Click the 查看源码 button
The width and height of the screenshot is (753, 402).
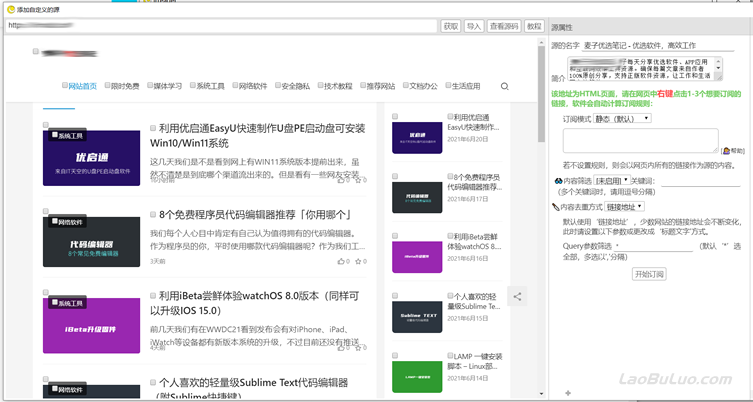[x=504, y=26]
